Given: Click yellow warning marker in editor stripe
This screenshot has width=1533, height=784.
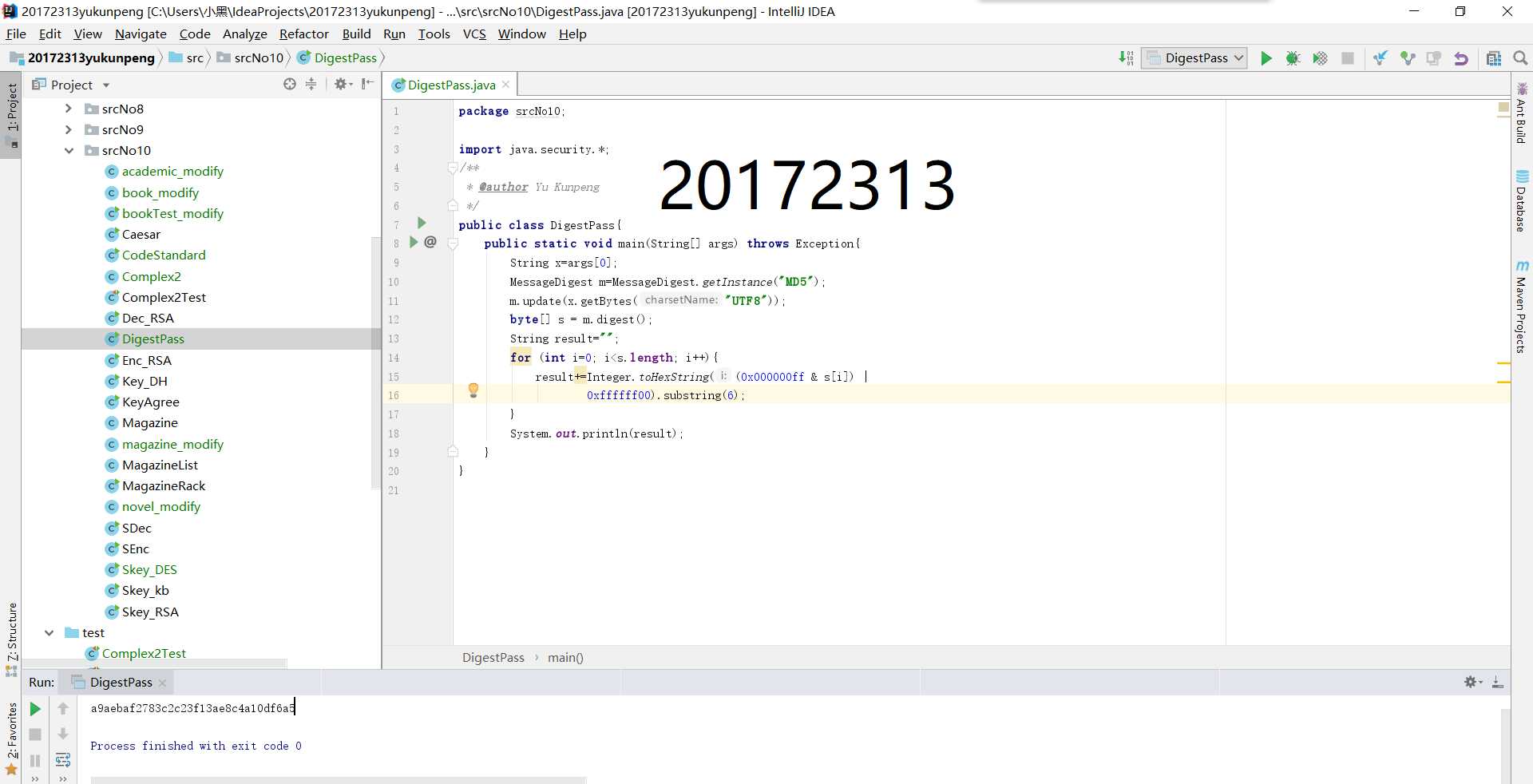Looking at the screenshot, I should pyautogui.click(x=1503, y=363).
